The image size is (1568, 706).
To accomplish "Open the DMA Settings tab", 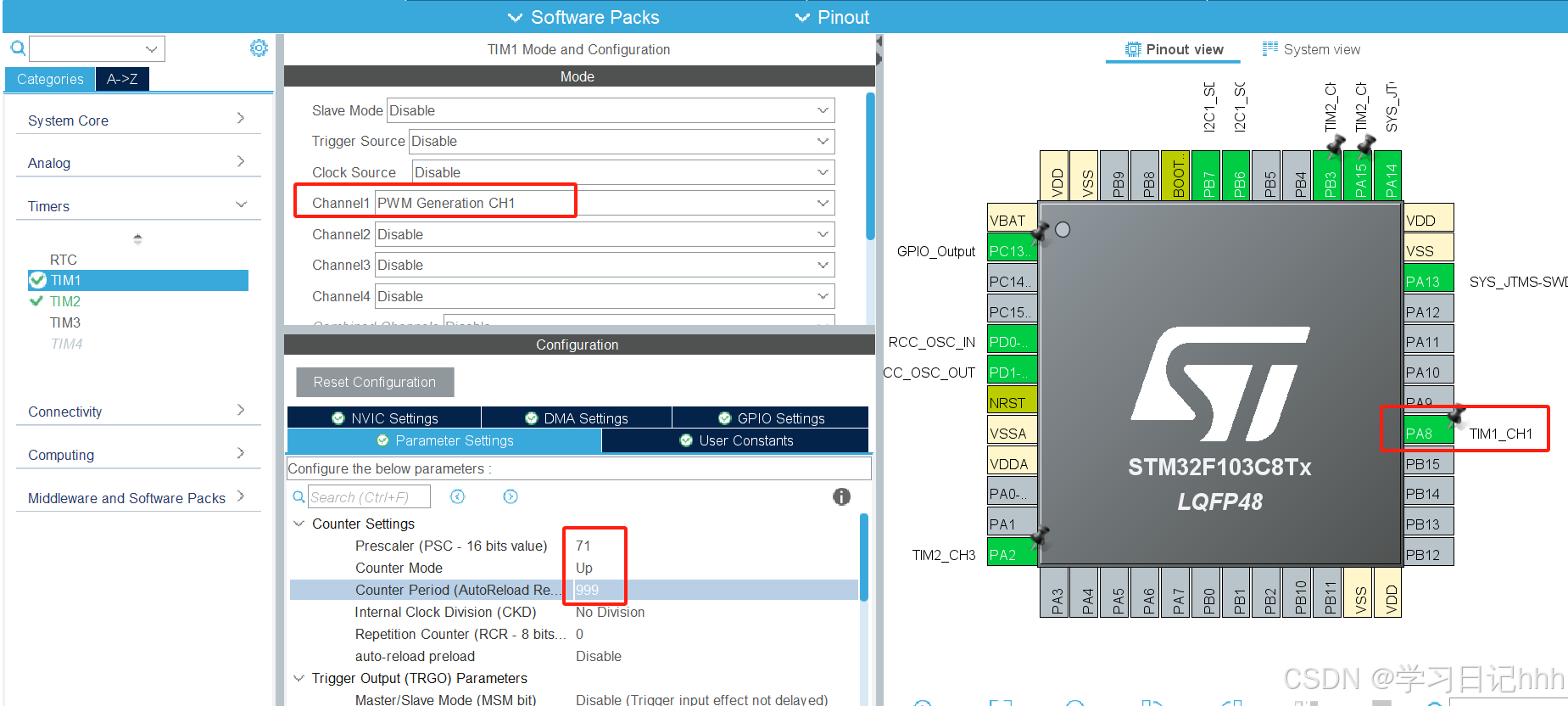I will coord(577,417).
